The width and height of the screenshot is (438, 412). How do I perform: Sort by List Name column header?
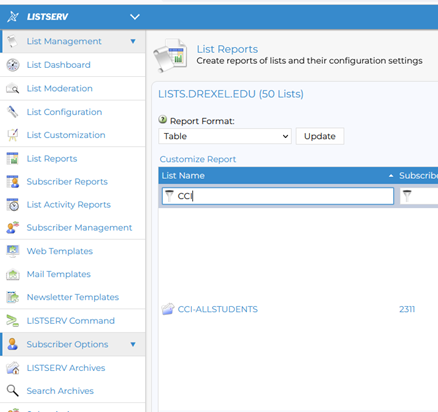point(183,176)
